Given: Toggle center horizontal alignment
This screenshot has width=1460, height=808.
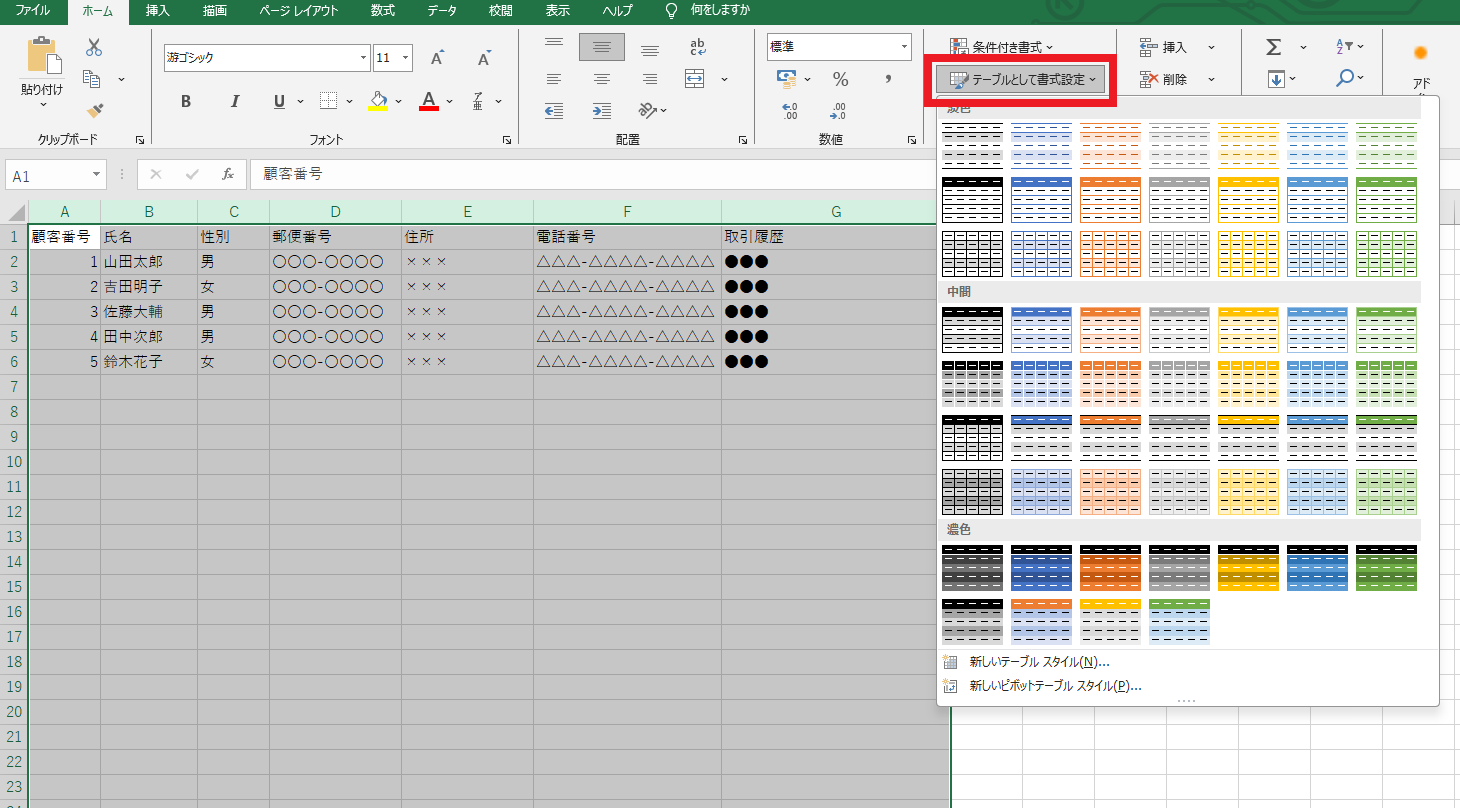Looking at the screenshot, I should (602, 79).
